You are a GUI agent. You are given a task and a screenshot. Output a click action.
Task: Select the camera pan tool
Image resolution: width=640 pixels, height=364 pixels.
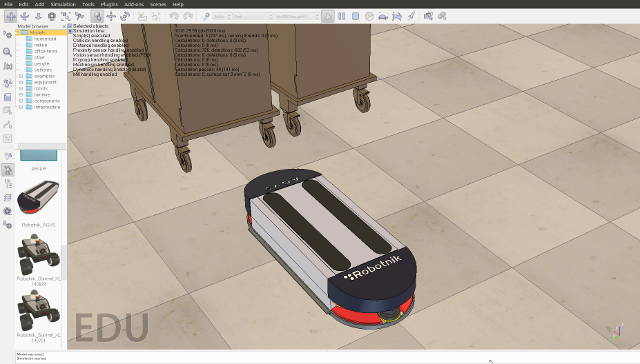[11, 16]
